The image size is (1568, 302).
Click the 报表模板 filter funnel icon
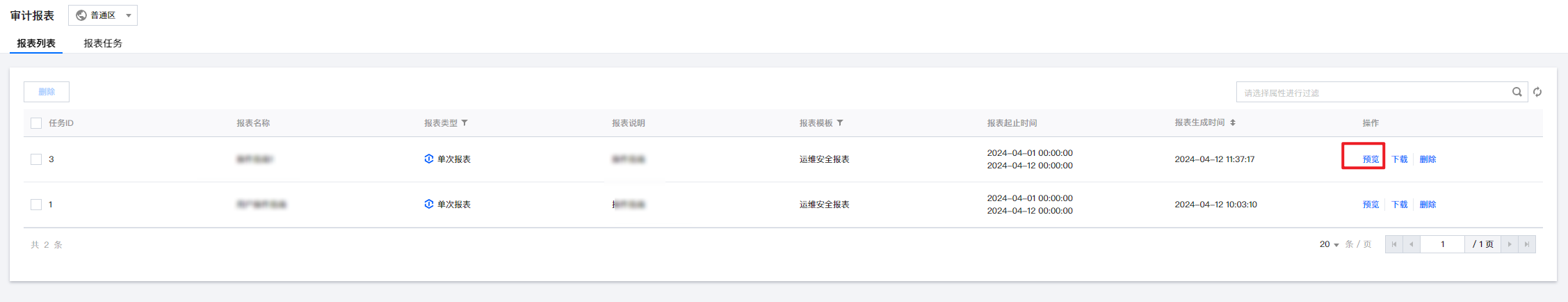(840, 123)
